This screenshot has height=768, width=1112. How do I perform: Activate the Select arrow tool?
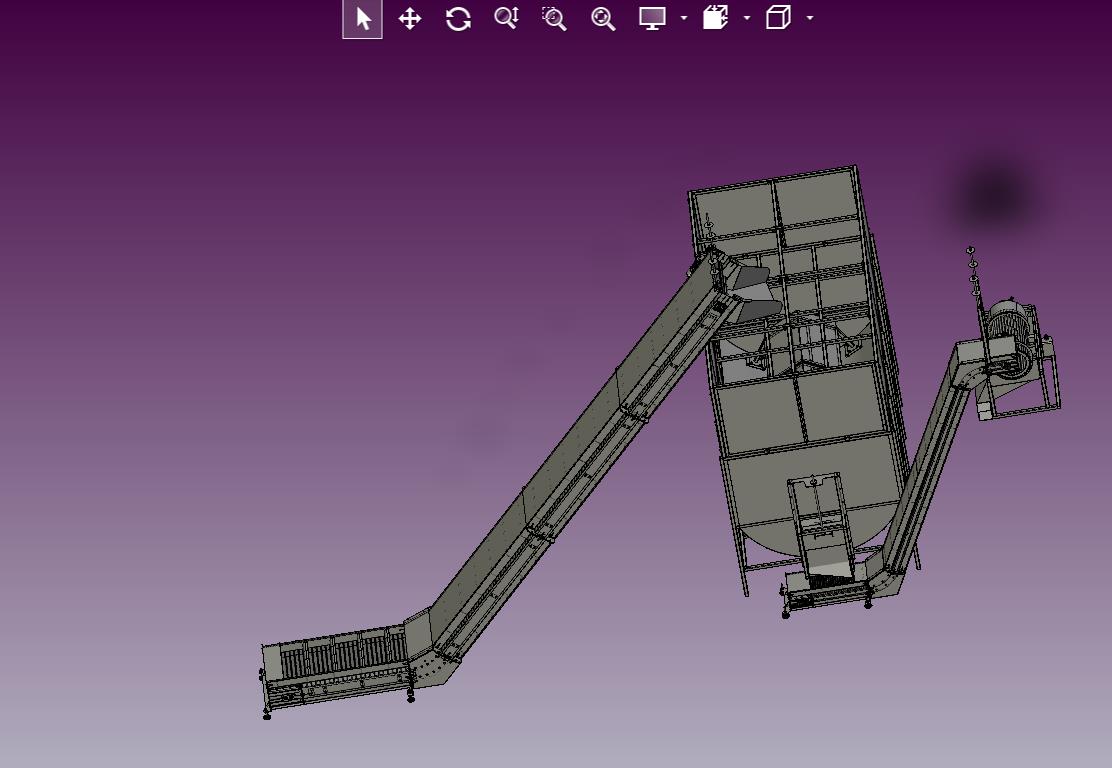(x=362, y=18)
